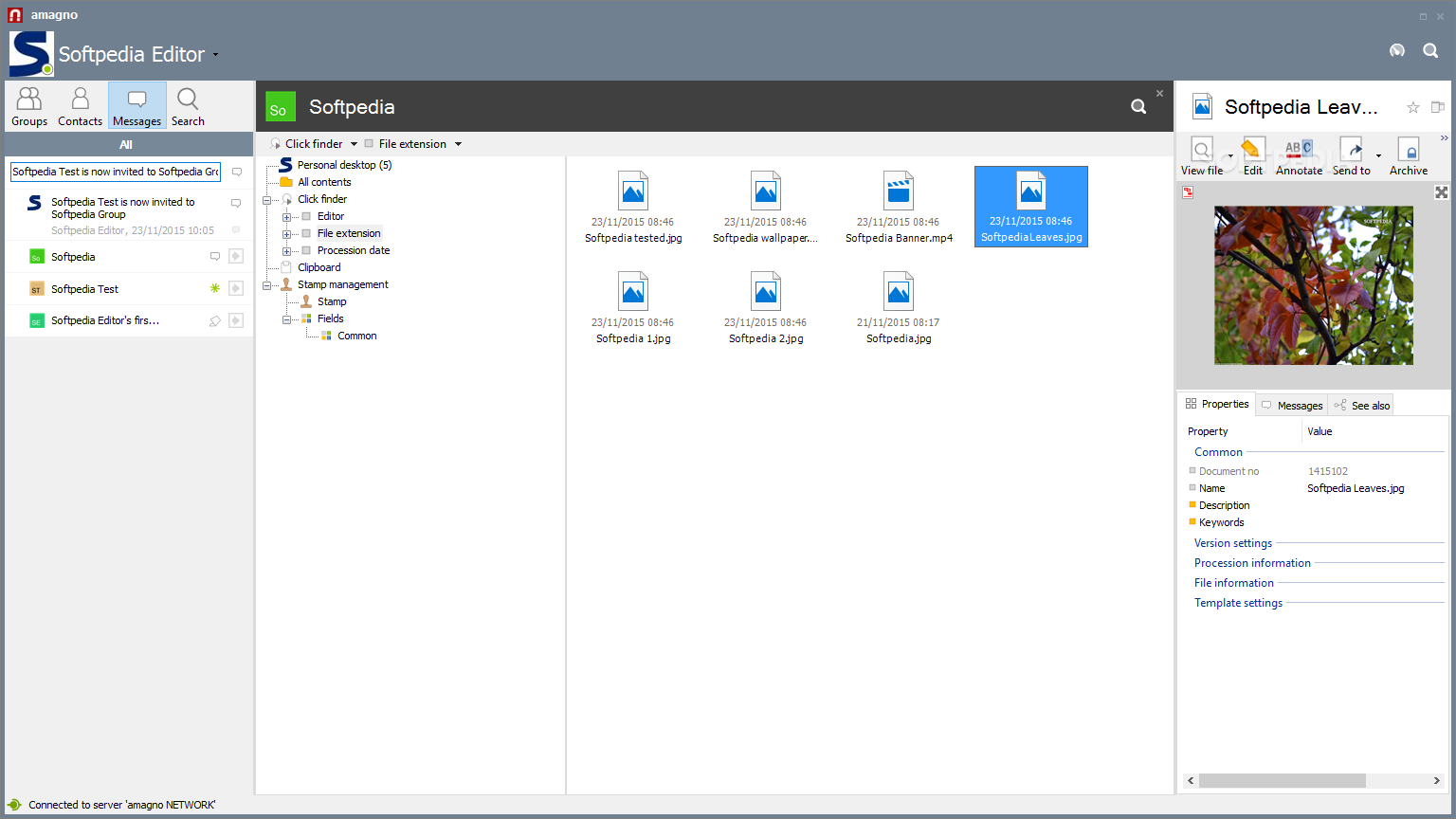1456x819 pixels.
Task: Click the global search magnifier in title area
Action: (x=1430, y=50)
